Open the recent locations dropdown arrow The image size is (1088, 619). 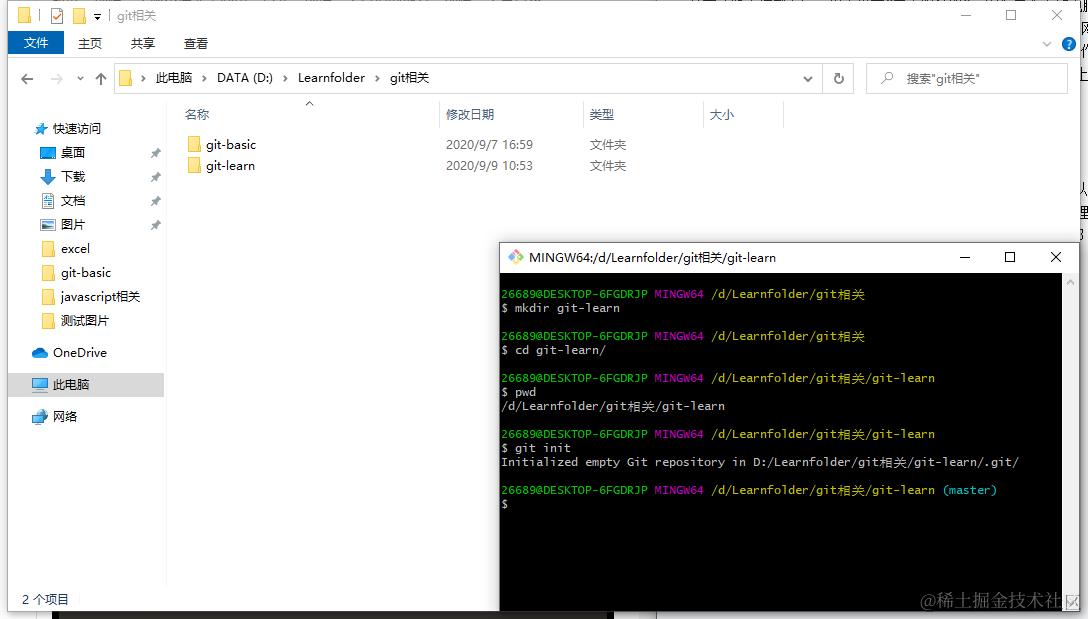(x=80, y=78)
